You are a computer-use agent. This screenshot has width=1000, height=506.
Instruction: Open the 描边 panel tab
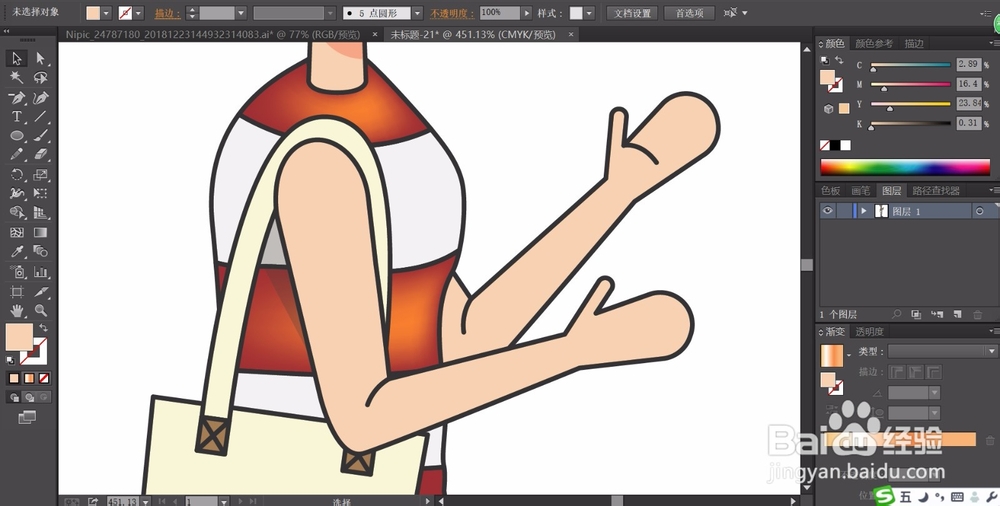[x=914, y=43]
